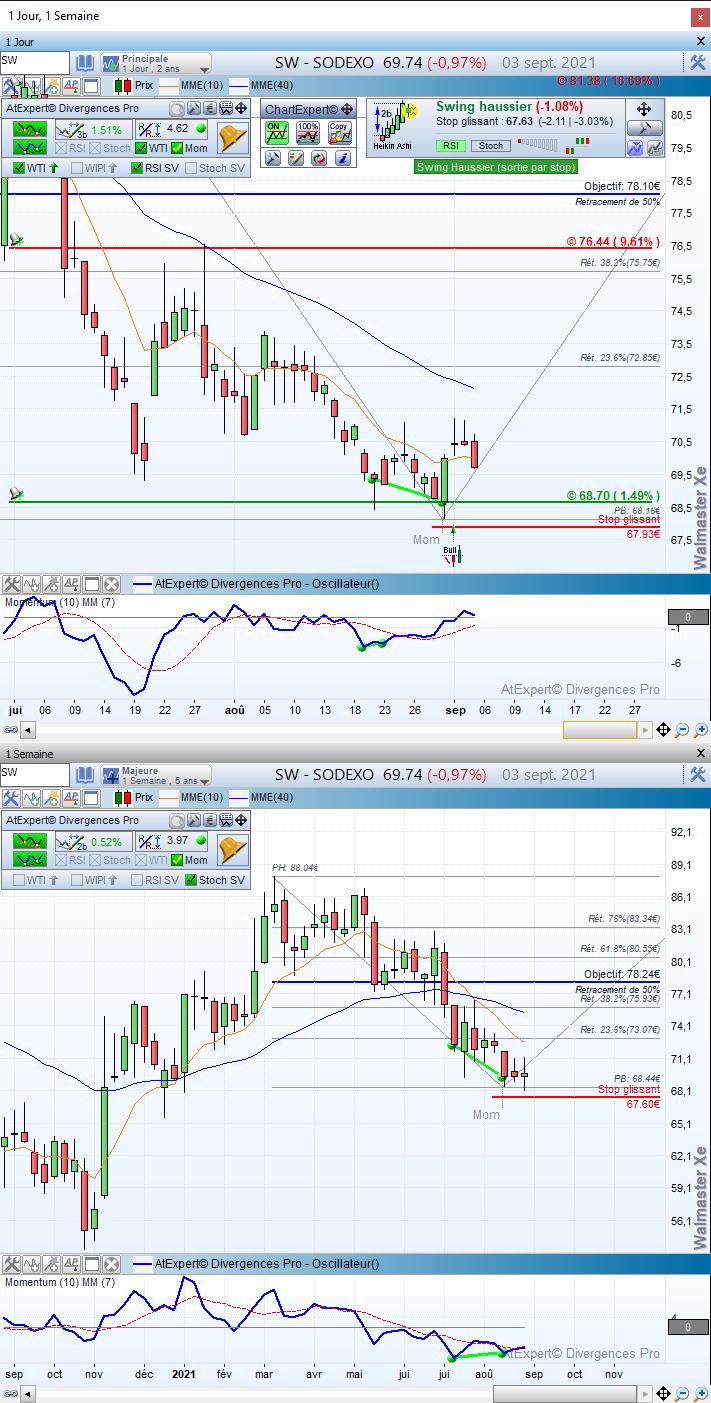
Task: Click the ChartExpert info icon
Action: (341, 158)
